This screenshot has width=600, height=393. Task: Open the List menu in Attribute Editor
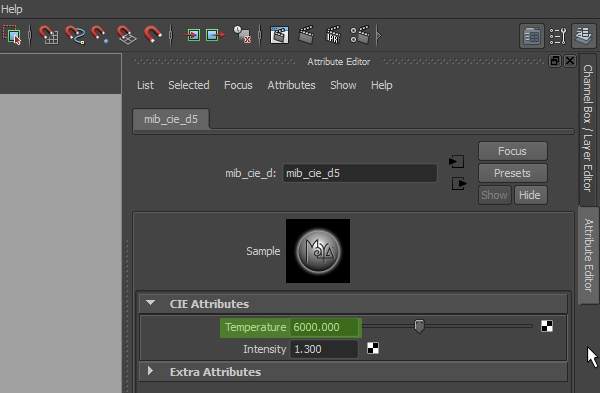coord(145,85)
